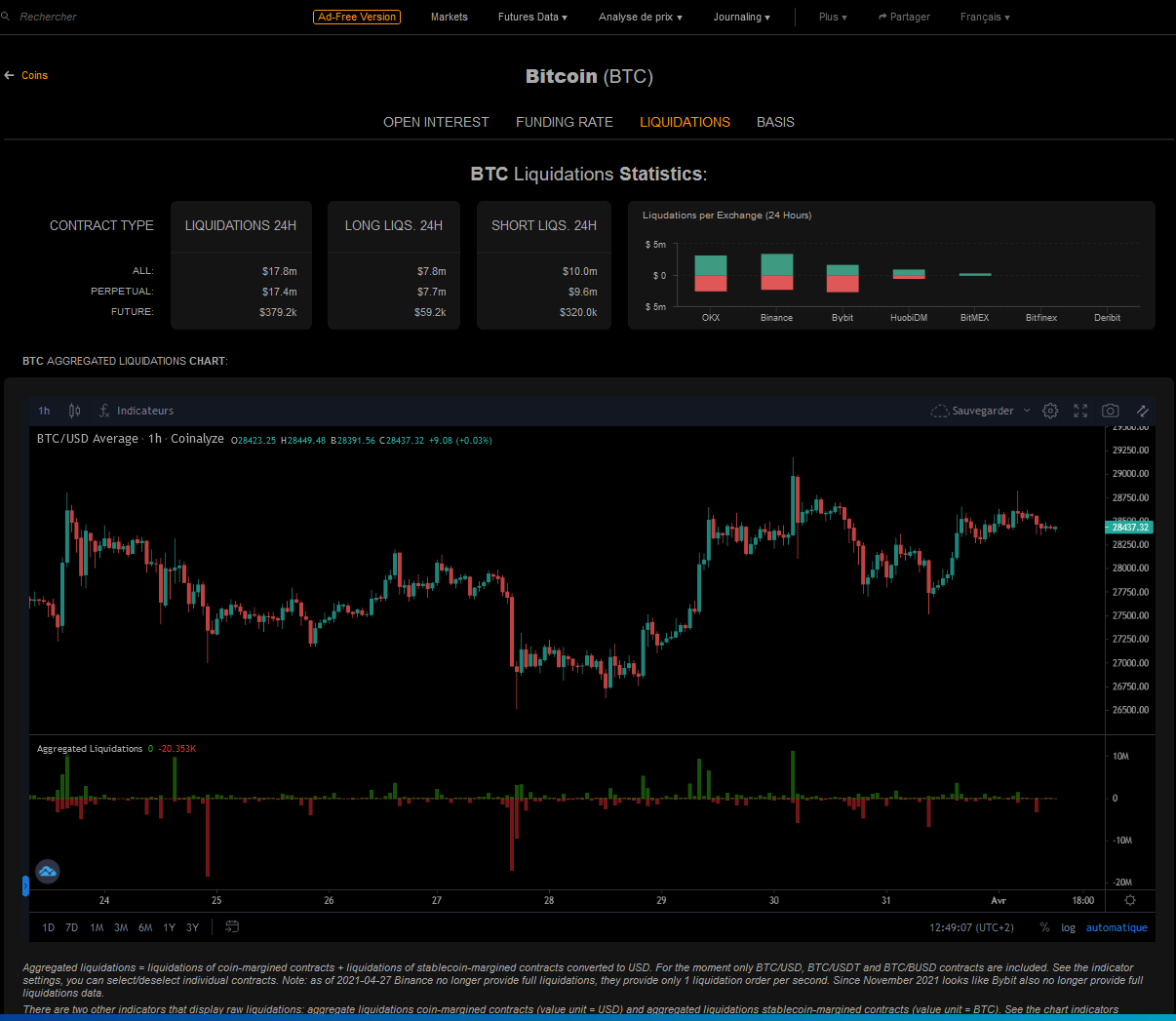Click the Bitcoin (BTC) page heading
The height and width of the screenshot is (1021, 1176).
pyautogui.click(x=589, y=76)
